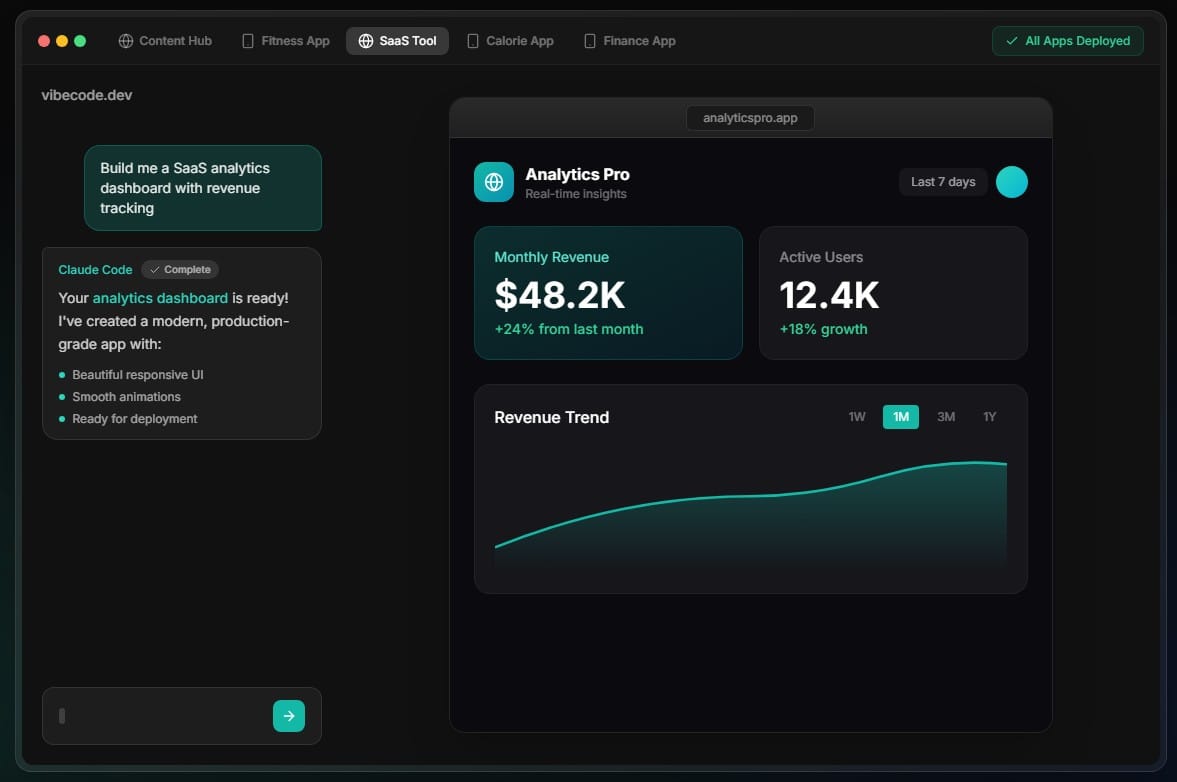Open the Last 7 days date selector
This screenshot has height=782, width=1177.
point(942,182)
